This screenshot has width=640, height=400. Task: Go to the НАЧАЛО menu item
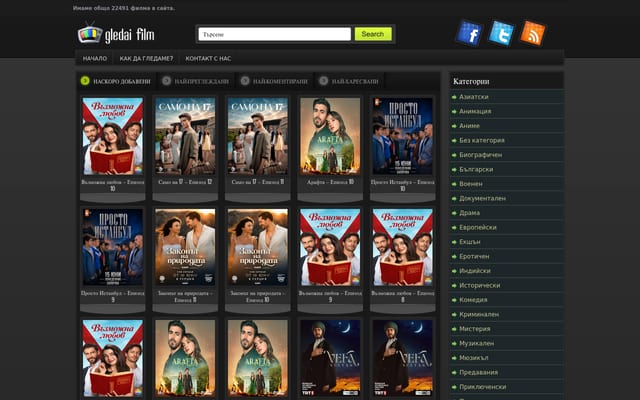tap(95, 58)
